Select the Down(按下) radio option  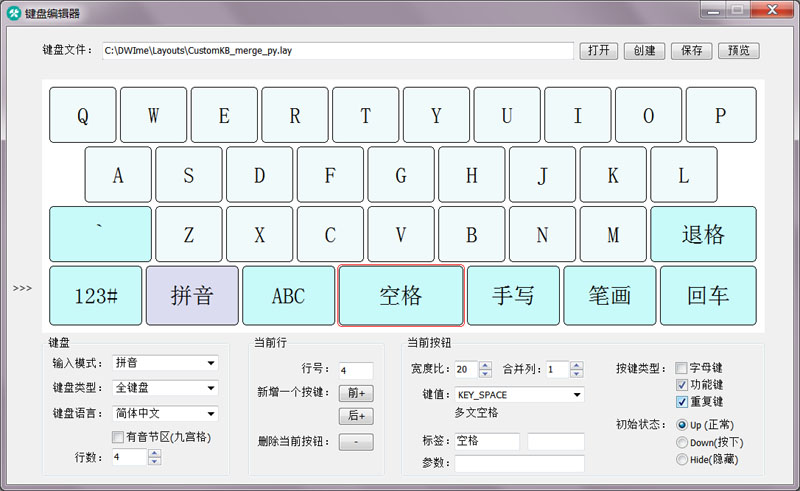point(682,442)
